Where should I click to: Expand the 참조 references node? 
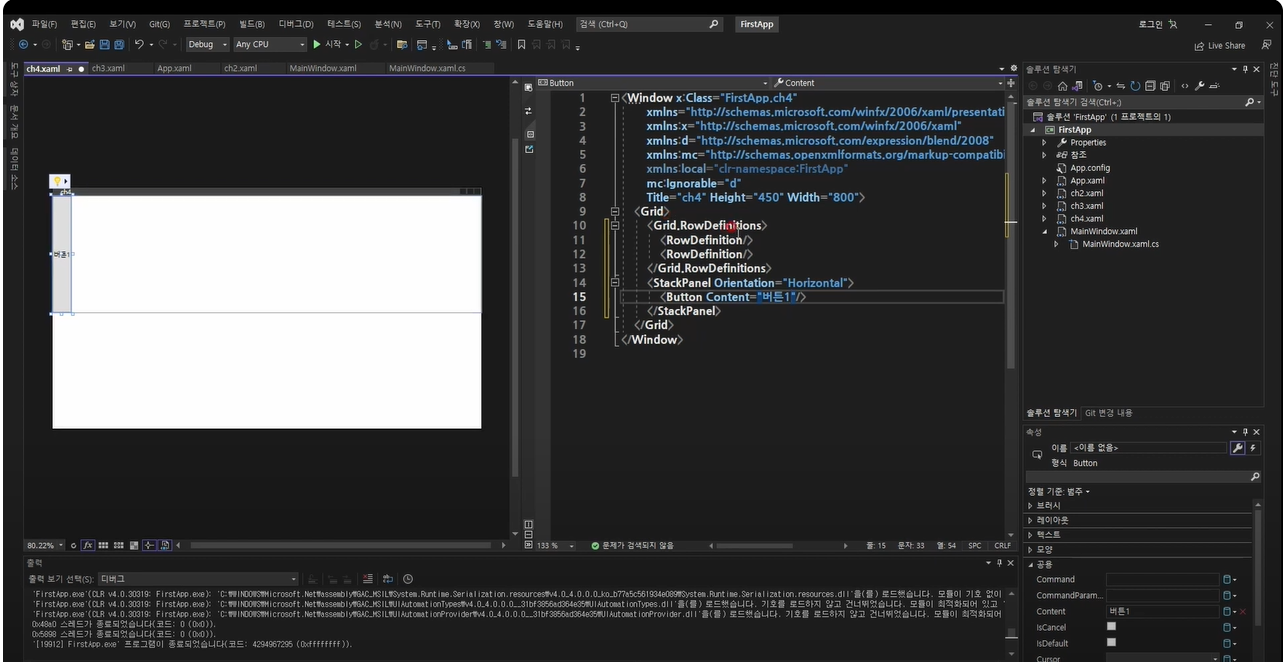1044,155
